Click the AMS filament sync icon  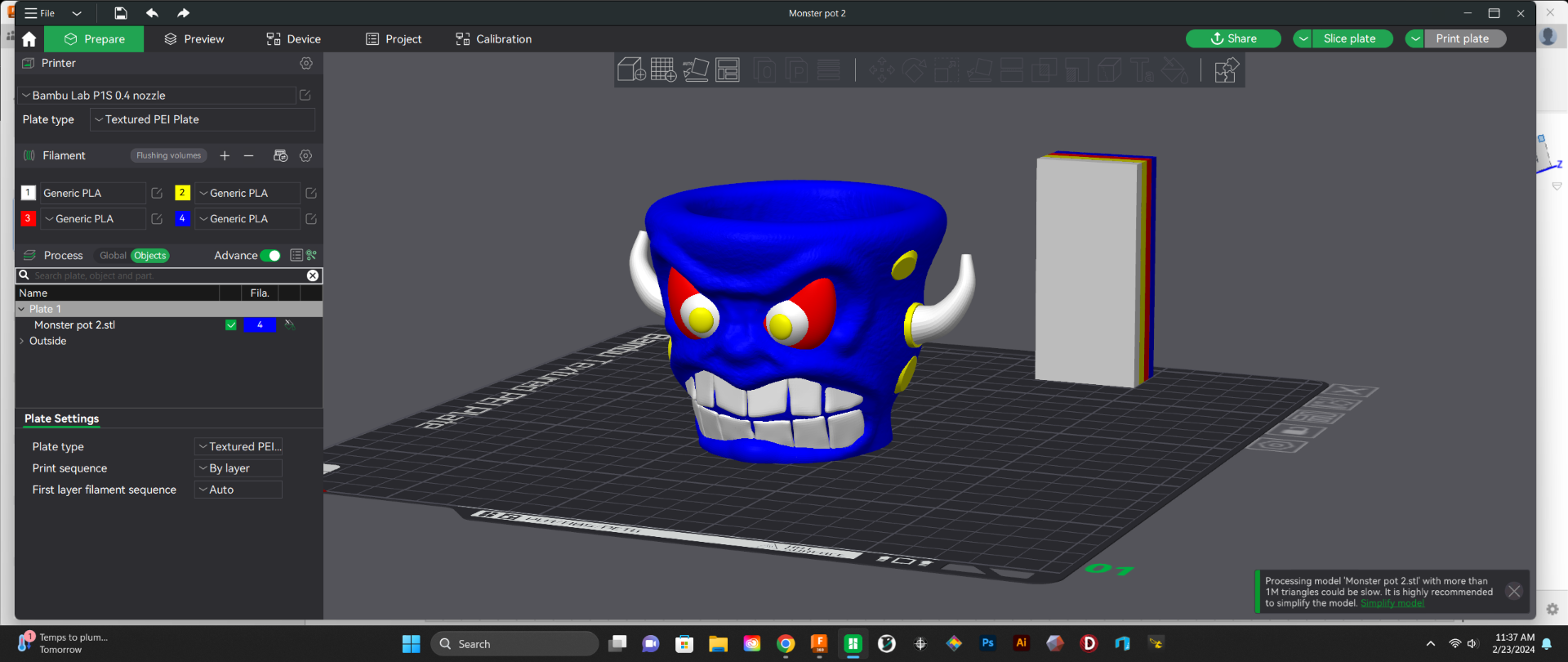[x=280, y=155]
